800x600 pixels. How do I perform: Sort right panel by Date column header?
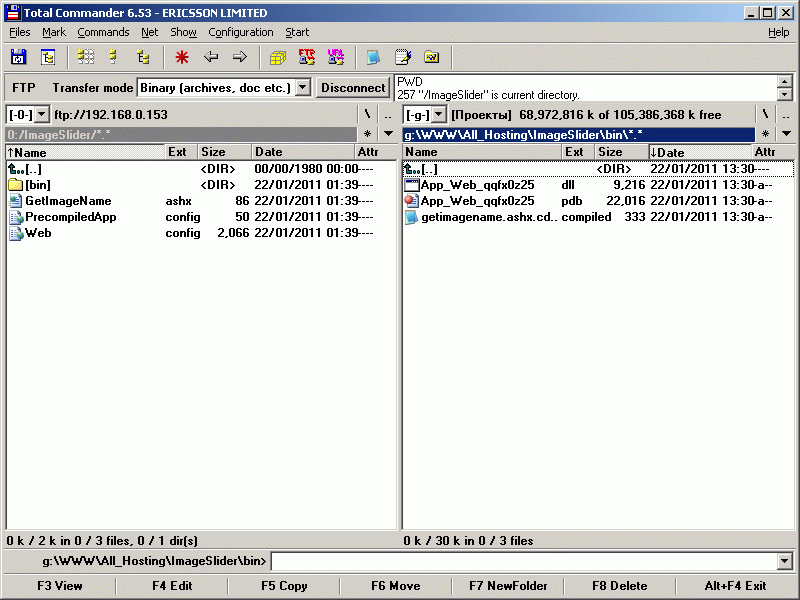coord(700,152)
